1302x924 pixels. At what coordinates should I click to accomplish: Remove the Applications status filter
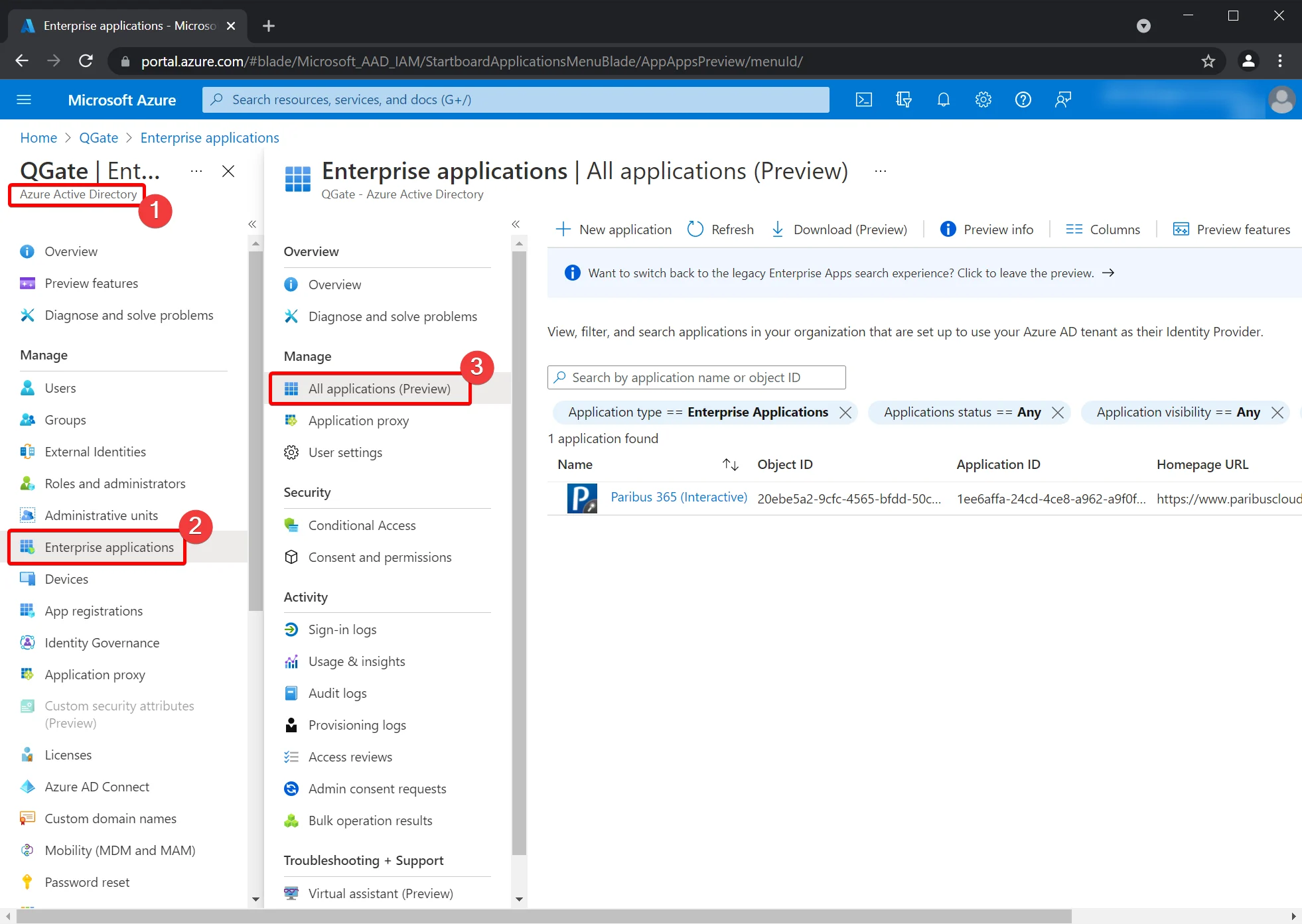coord(1058,413)
